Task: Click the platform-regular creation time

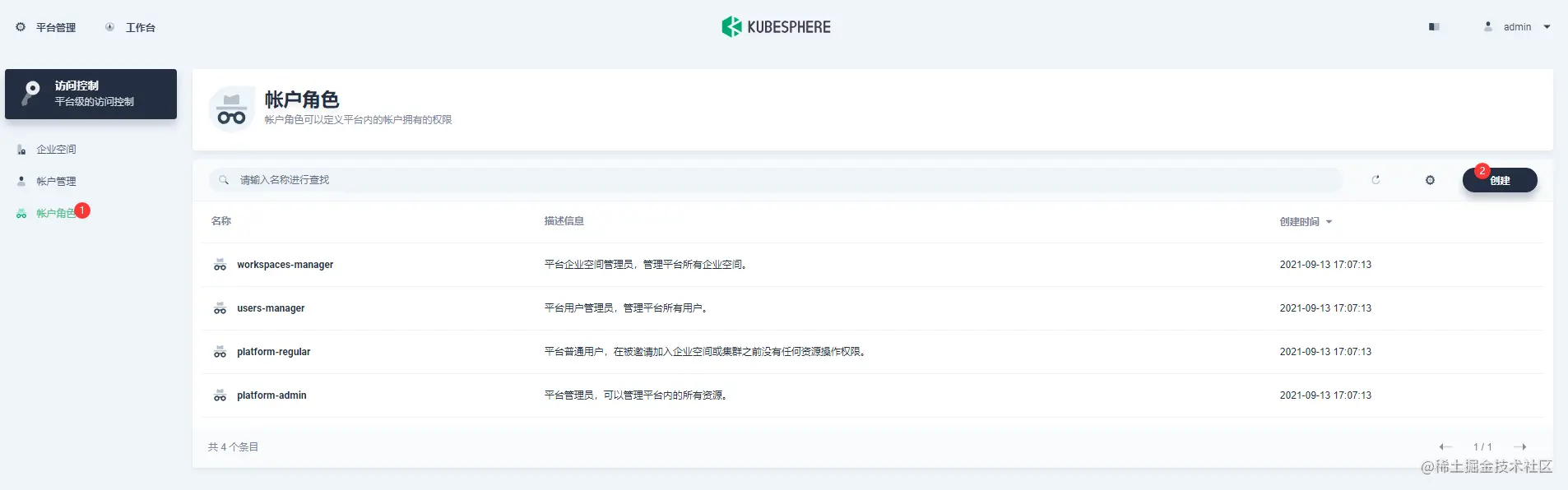Action: pyautogui.click(x=1325, y=352)
